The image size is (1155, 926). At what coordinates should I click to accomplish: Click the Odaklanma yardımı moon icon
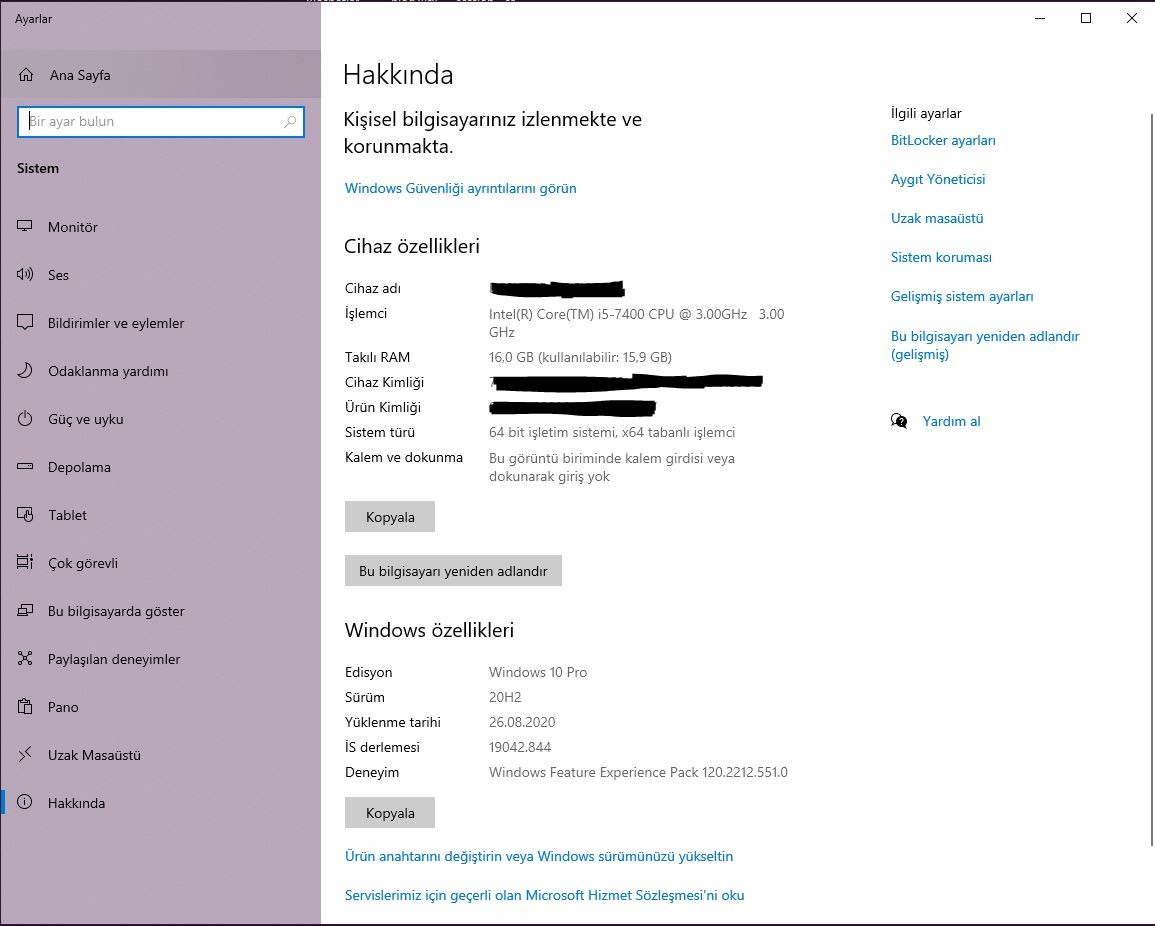pos(25,370)
